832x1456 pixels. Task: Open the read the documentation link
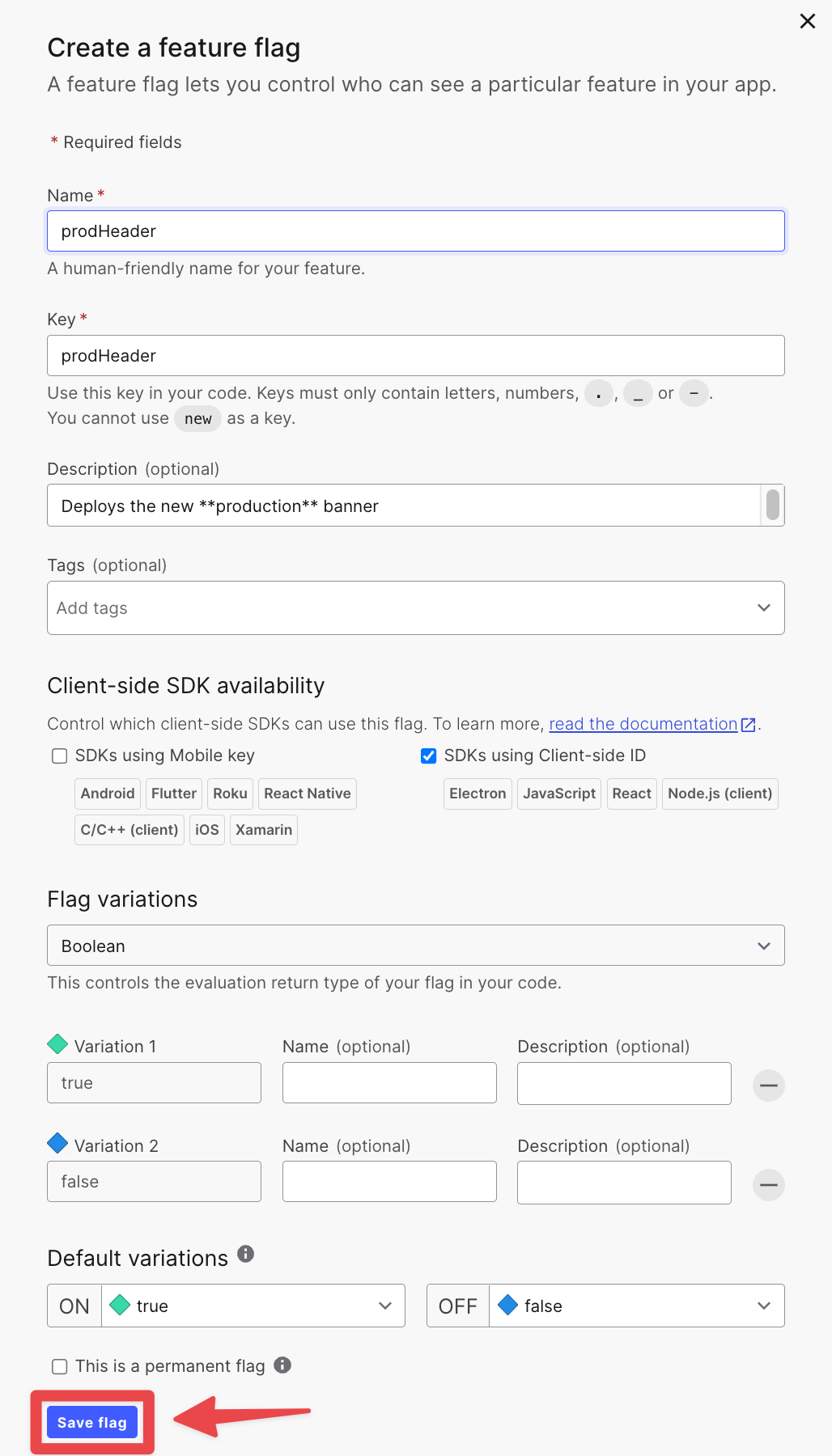coord(643,724)
